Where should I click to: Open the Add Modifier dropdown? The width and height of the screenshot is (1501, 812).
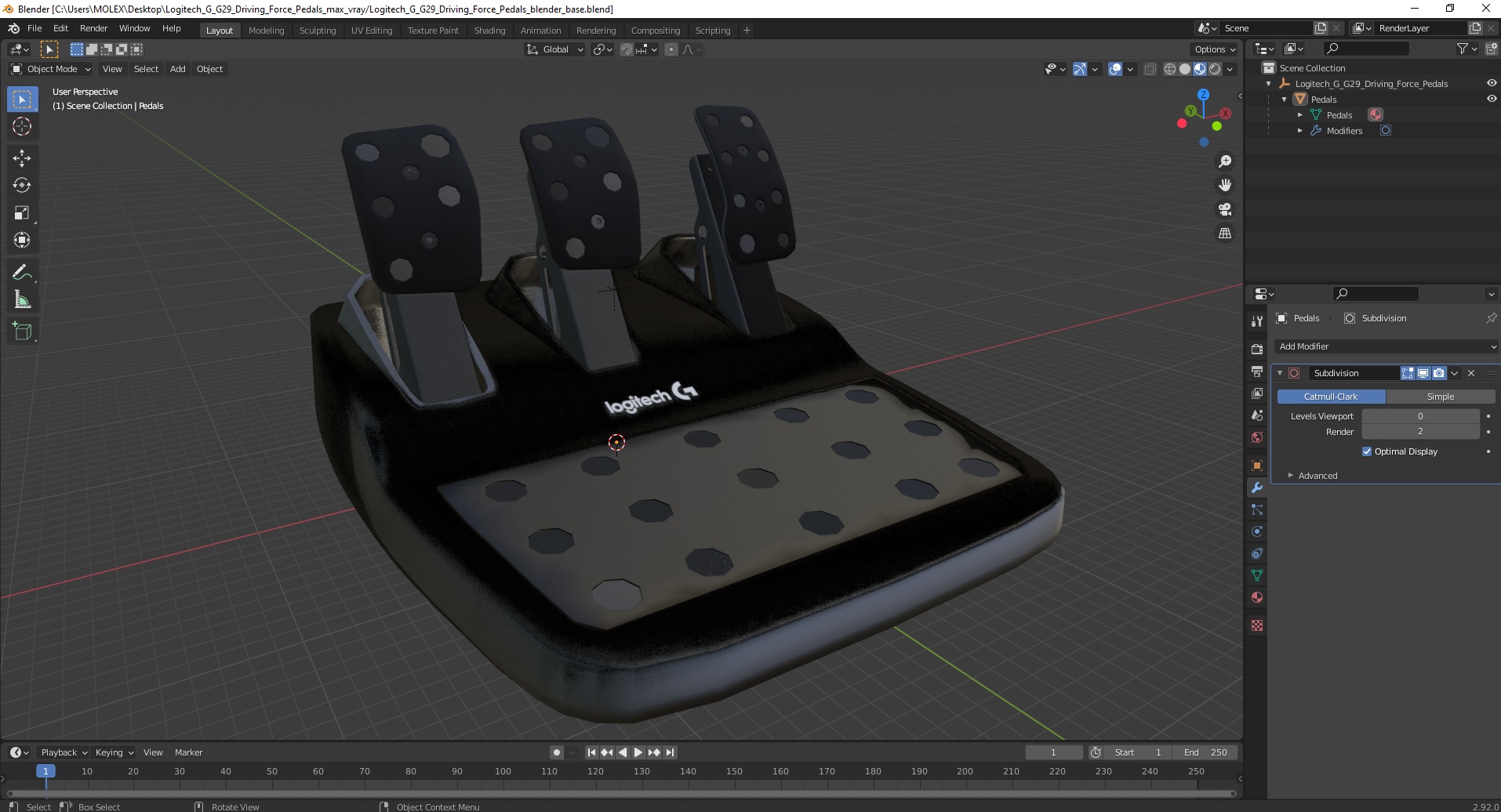pyautogui.click(x=1386, y=346)
